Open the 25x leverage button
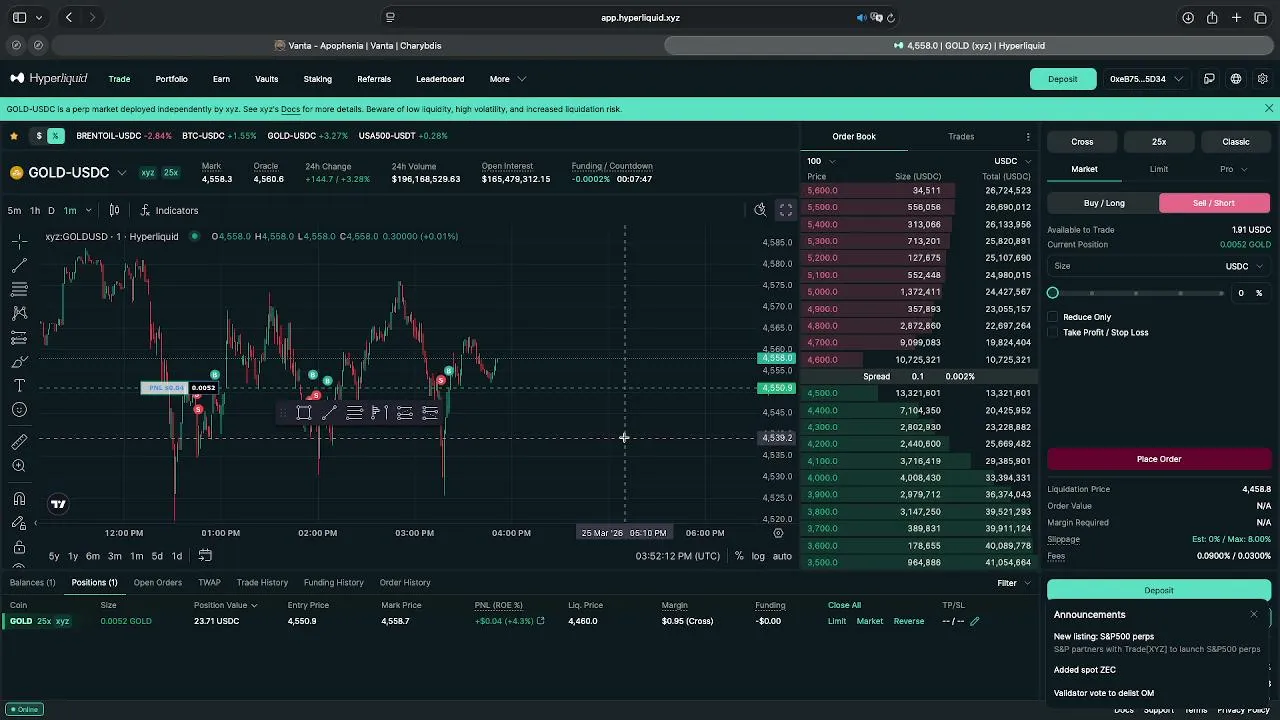Screen dimensions: 1280x720 1159,142
